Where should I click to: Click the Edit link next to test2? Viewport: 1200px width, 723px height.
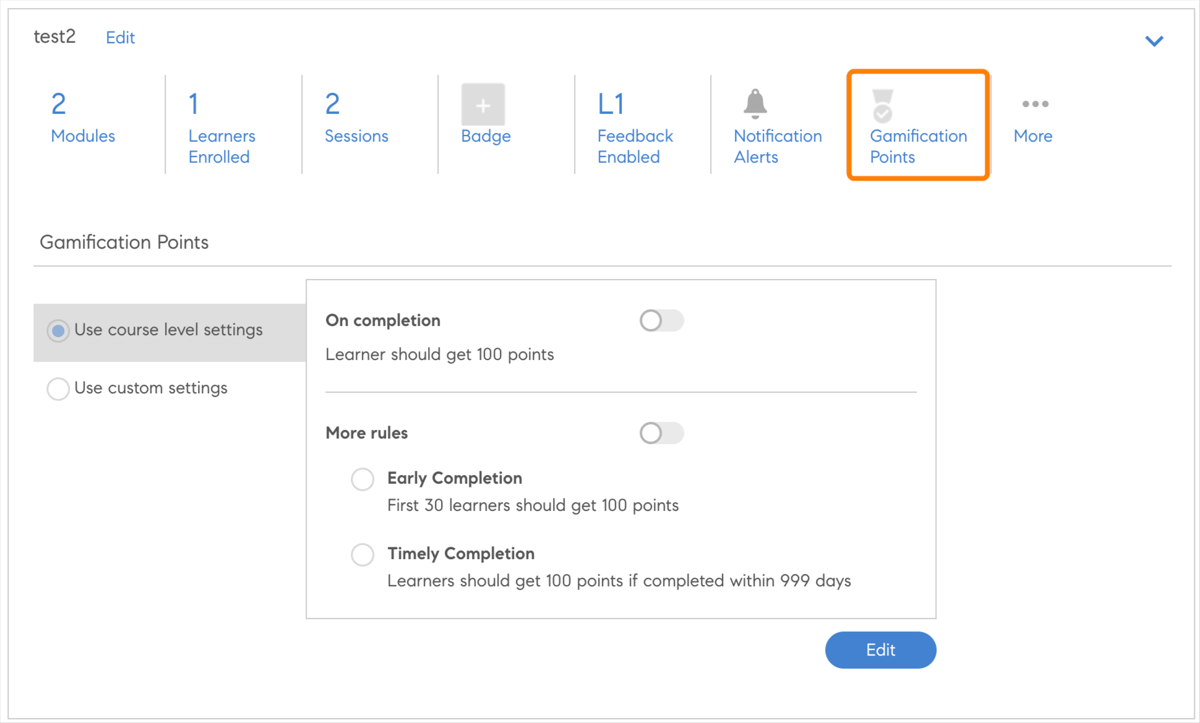tap(120, 37)
